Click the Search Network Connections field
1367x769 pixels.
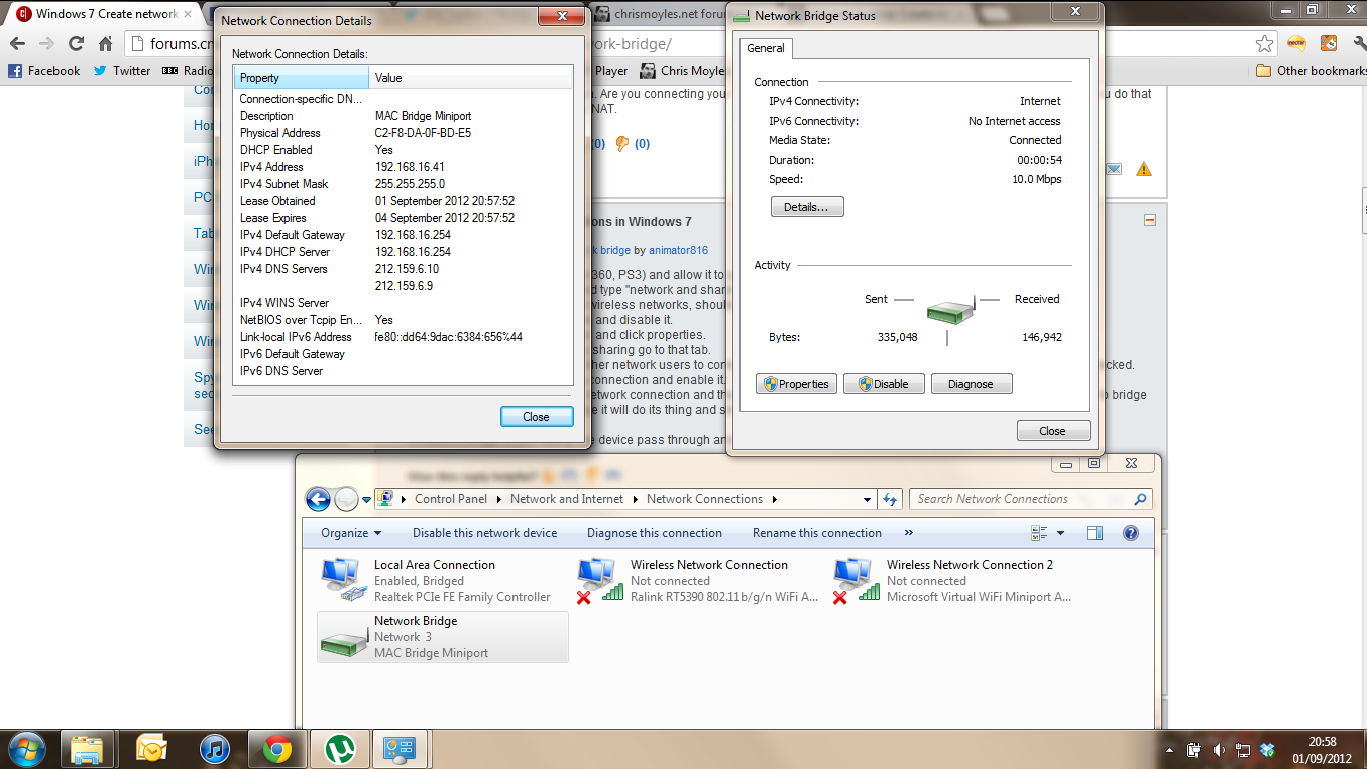[1020, 499]
